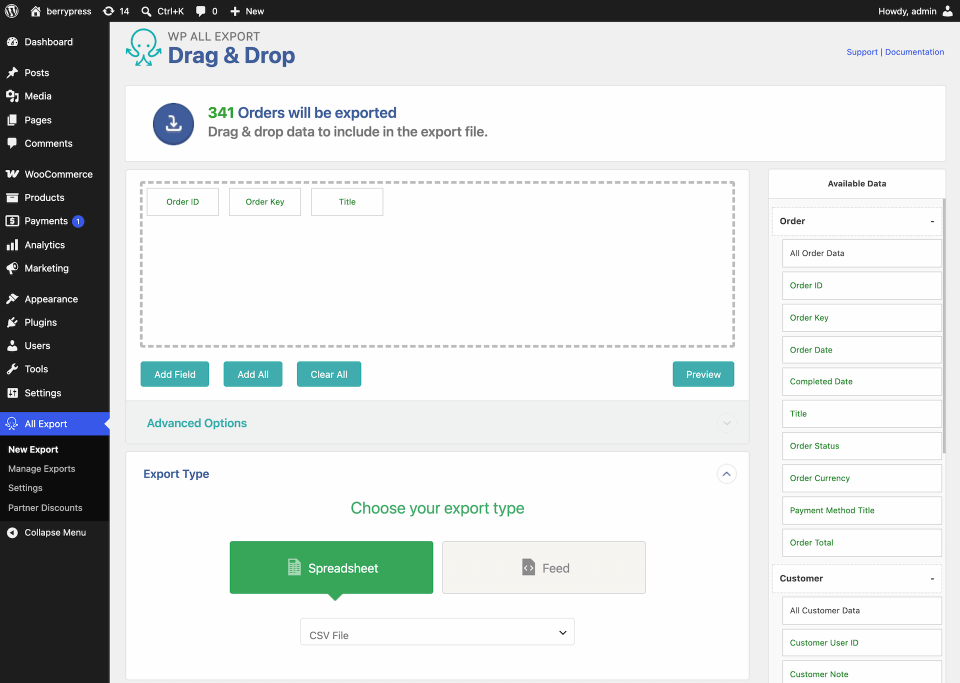Image resolution: width=960 pixels, height=683 pixels.
Task: Click Completed Date in Available Data
Action: pos(861,382)
